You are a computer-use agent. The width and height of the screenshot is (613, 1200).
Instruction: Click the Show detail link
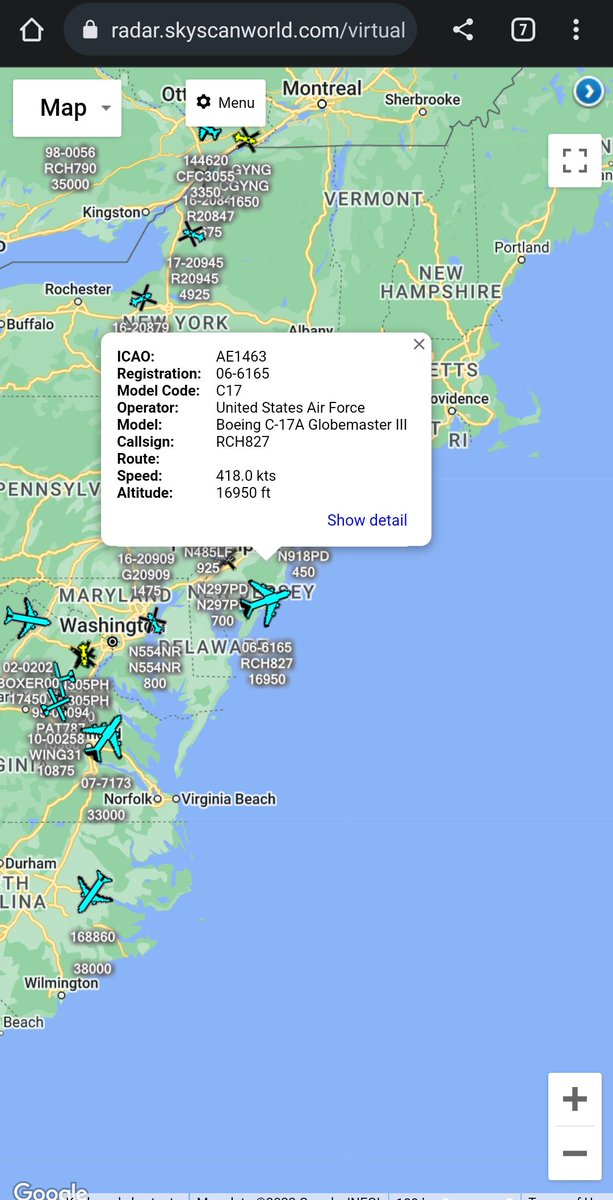click(367, 520)
